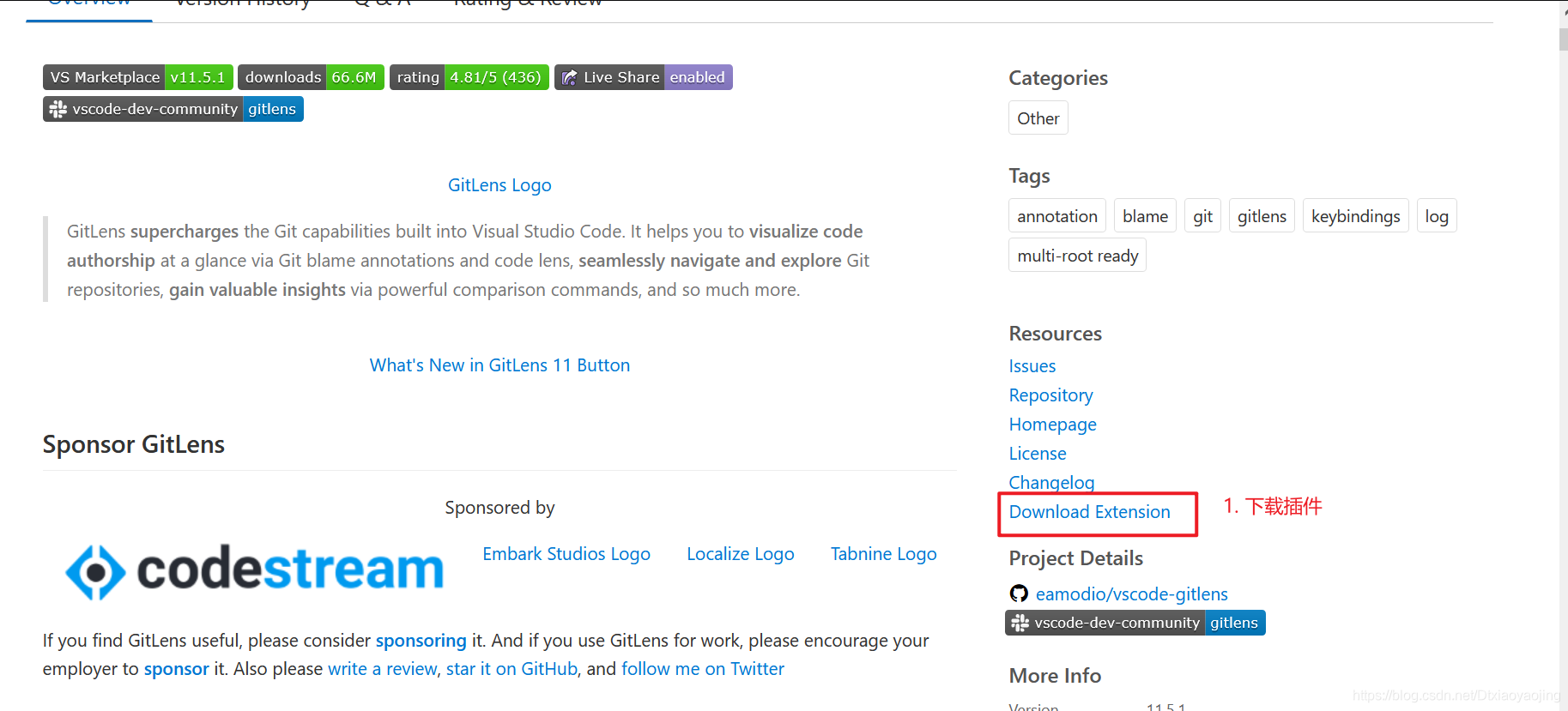
Task: Click the vscode-dev-community gitlens badge under VS Marketplace
Action: coord(173,109)
